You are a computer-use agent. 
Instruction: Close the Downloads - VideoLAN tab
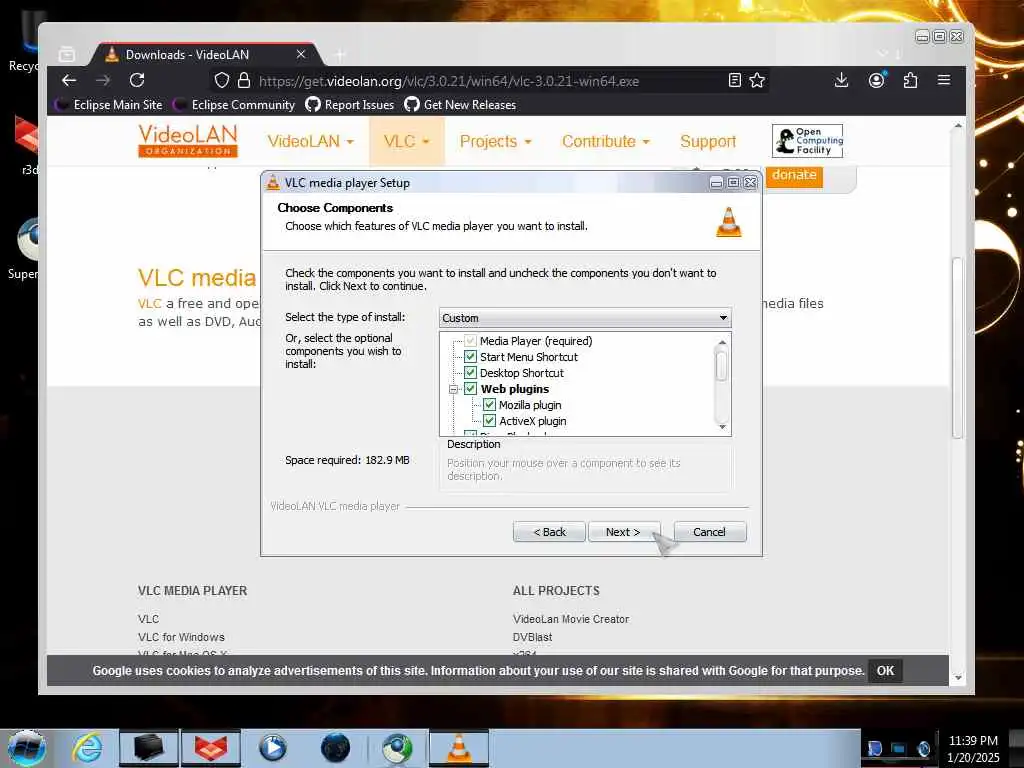click(300, 54)
